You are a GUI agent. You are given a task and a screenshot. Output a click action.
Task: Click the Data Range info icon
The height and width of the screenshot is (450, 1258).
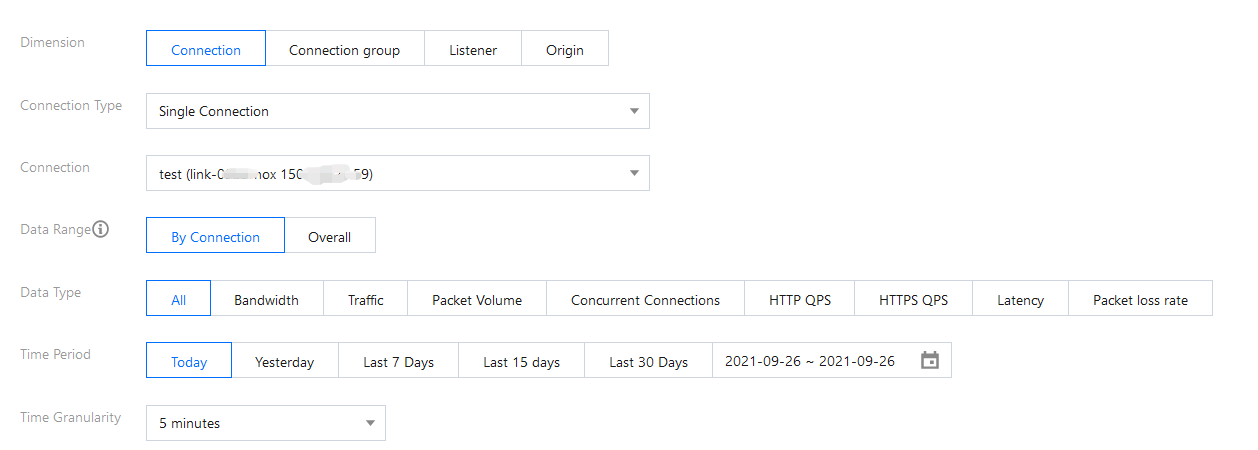[x=101, y=230]
